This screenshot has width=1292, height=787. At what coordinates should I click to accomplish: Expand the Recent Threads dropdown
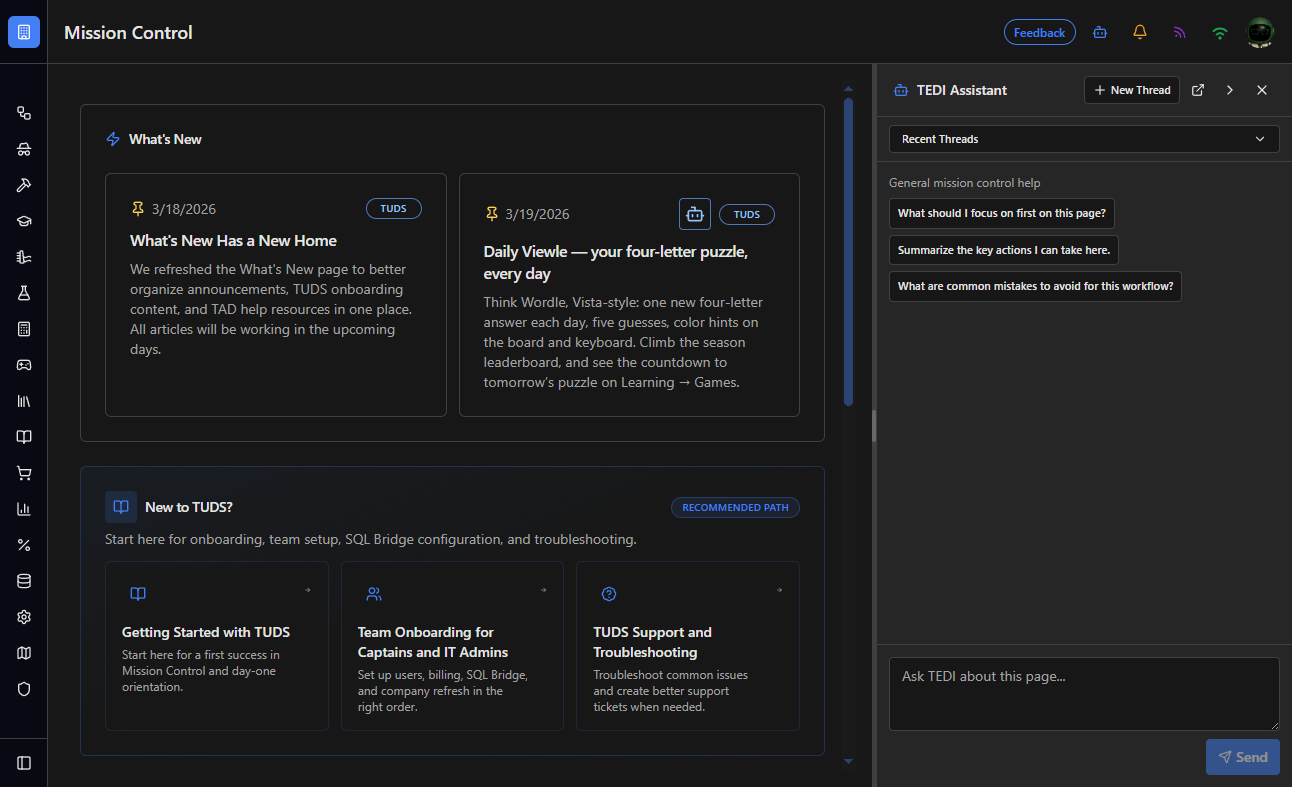(x=1084, y=139)
